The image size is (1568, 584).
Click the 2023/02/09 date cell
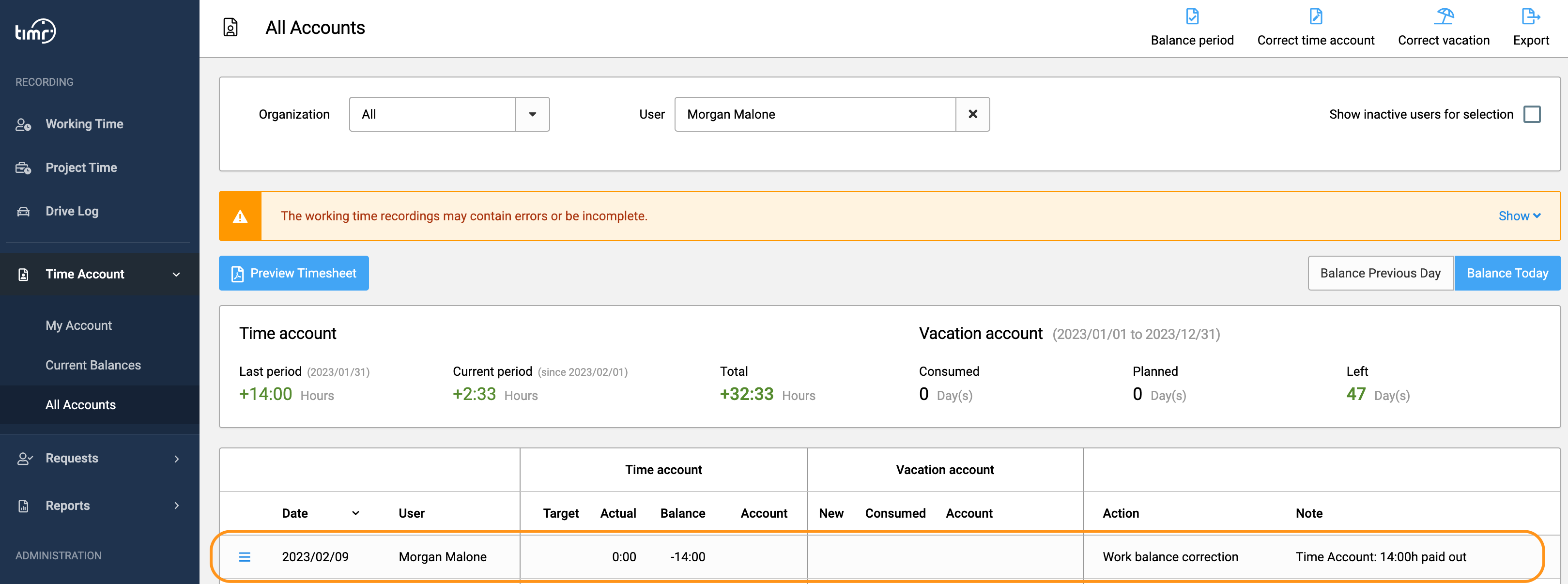pos(315,557)
